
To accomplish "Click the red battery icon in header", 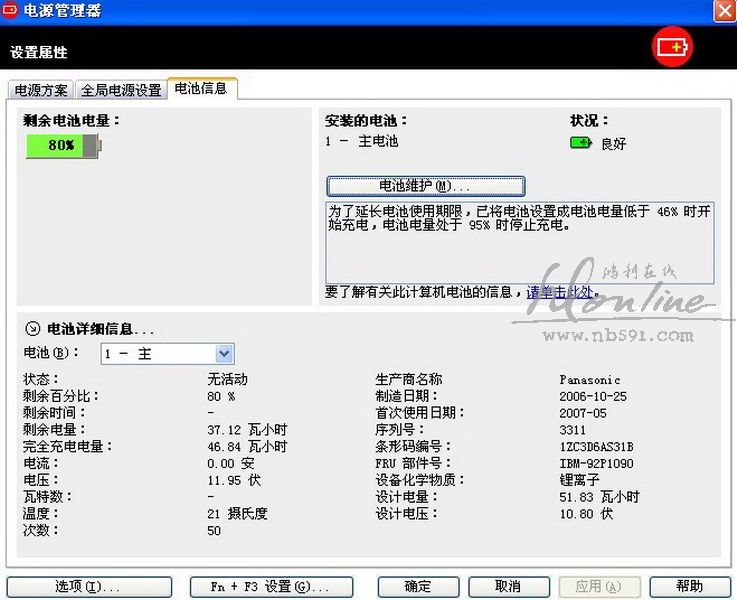I will click(x=672, y=47).
